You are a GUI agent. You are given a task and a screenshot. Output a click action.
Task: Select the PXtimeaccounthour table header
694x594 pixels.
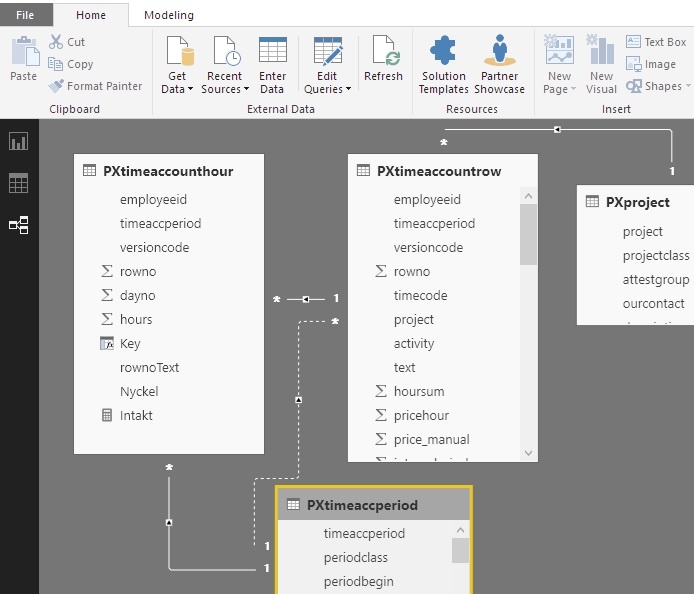pos(169,171)
